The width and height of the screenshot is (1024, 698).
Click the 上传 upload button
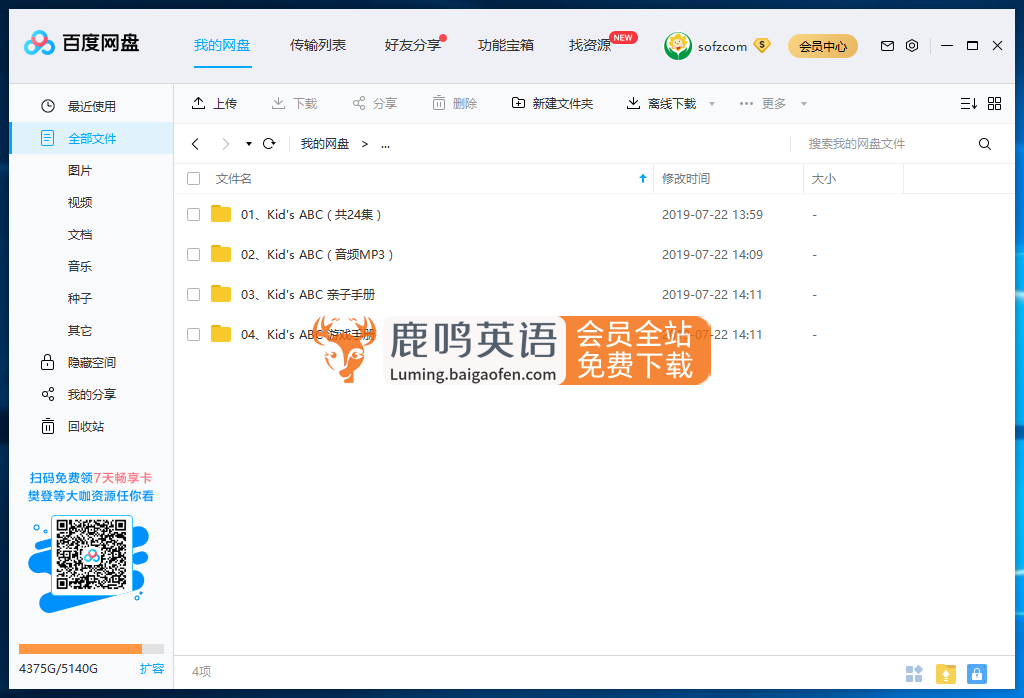click(x=214, y=103)
